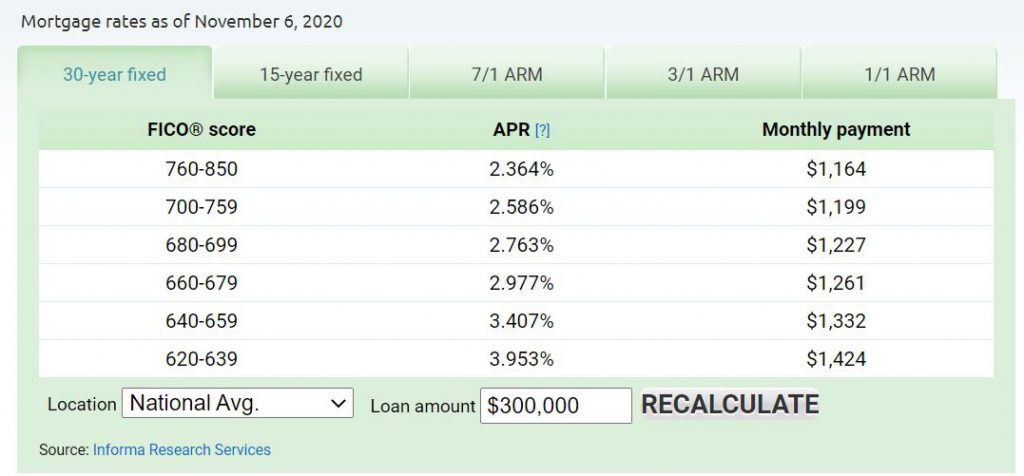Click the Monthly payment column header
Screen dimensions: 1024x476
pyautogui.click(x=836, y=130)
